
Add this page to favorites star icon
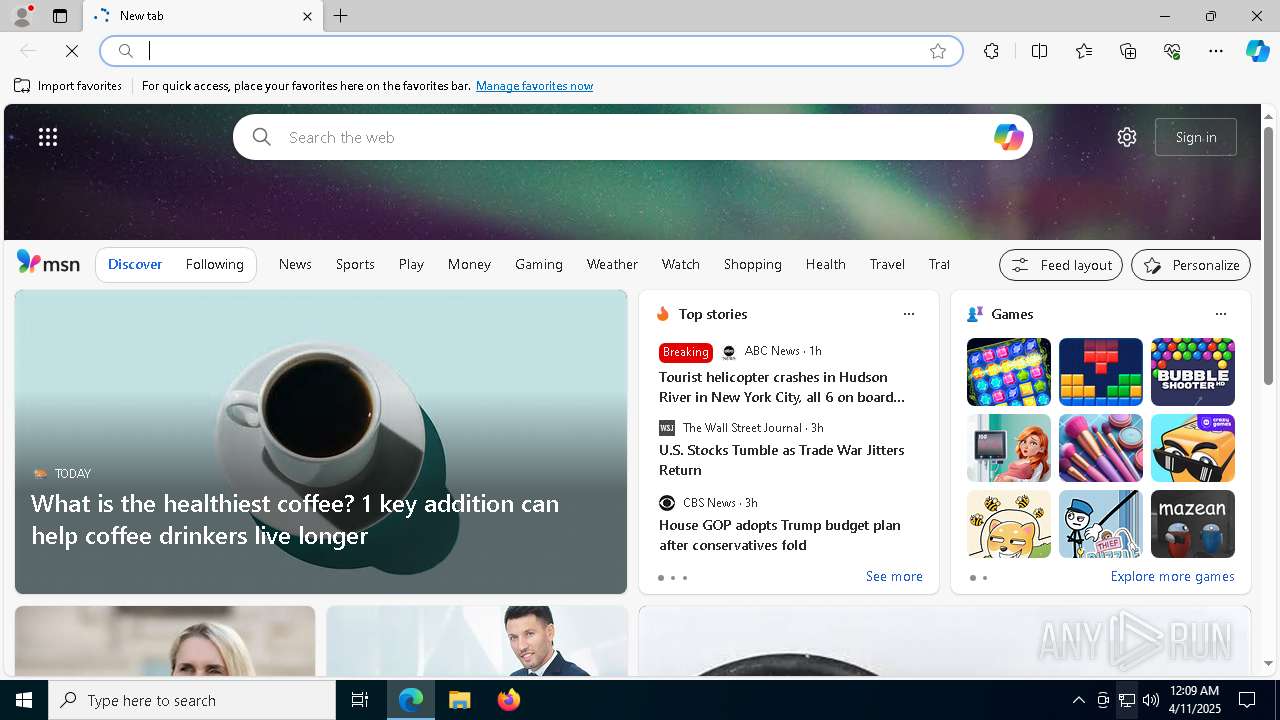938,51
